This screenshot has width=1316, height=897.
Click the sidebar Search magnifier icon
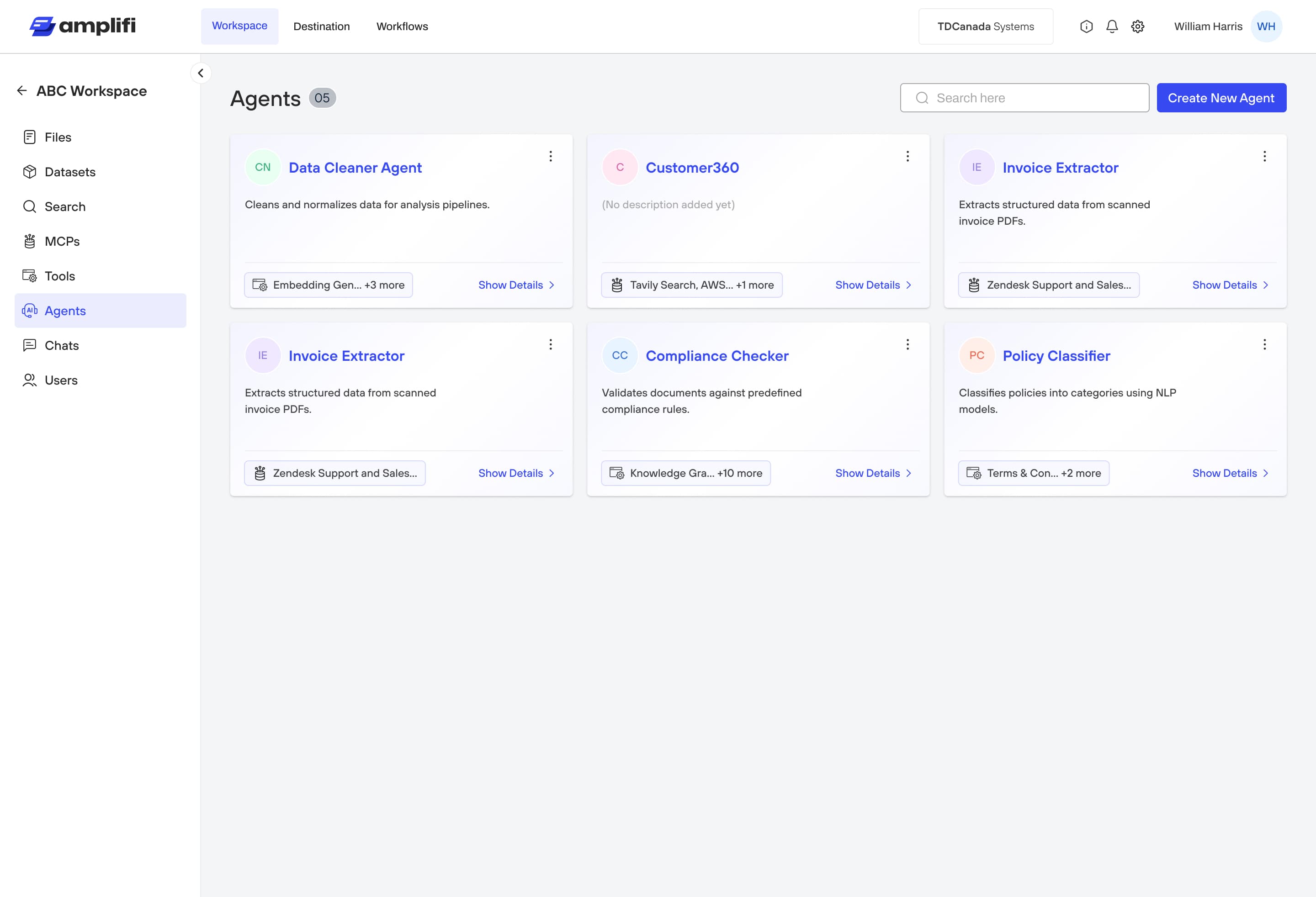tap(29, 206)
